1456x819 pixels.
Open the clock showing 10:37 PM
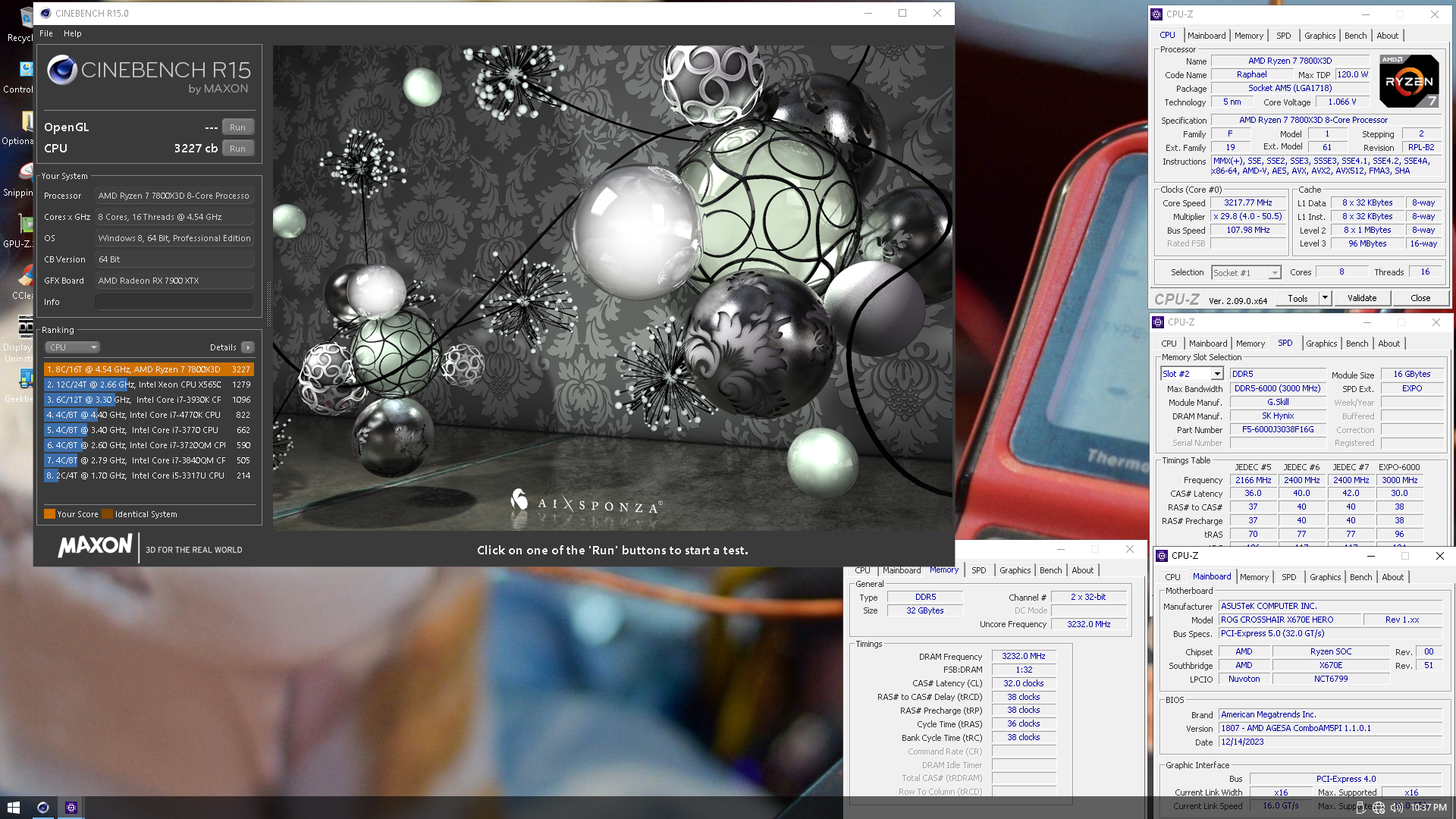1428,808
